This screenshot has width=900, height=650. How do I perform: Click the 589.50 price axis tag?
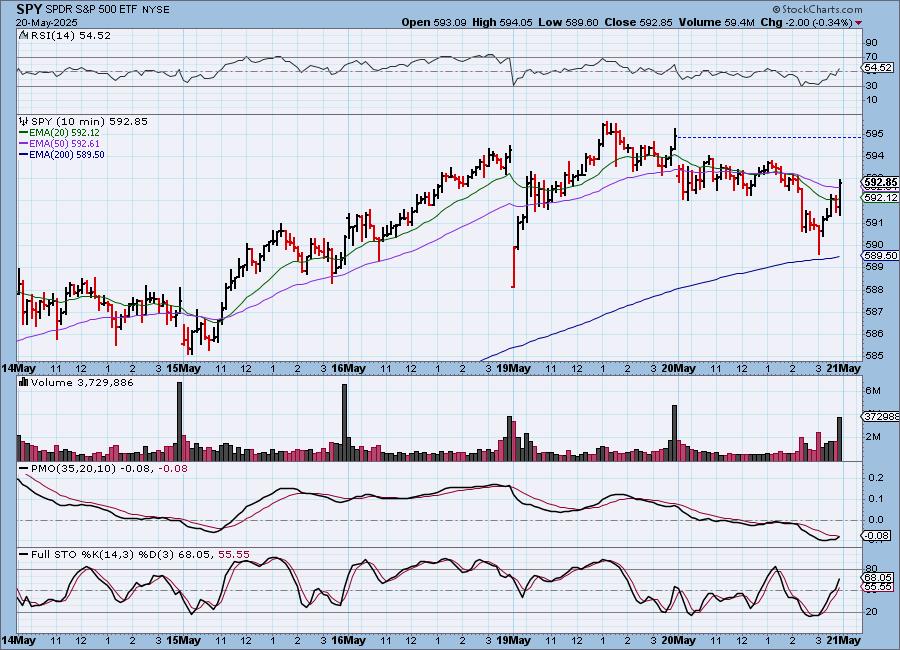[x=880, y=256]
